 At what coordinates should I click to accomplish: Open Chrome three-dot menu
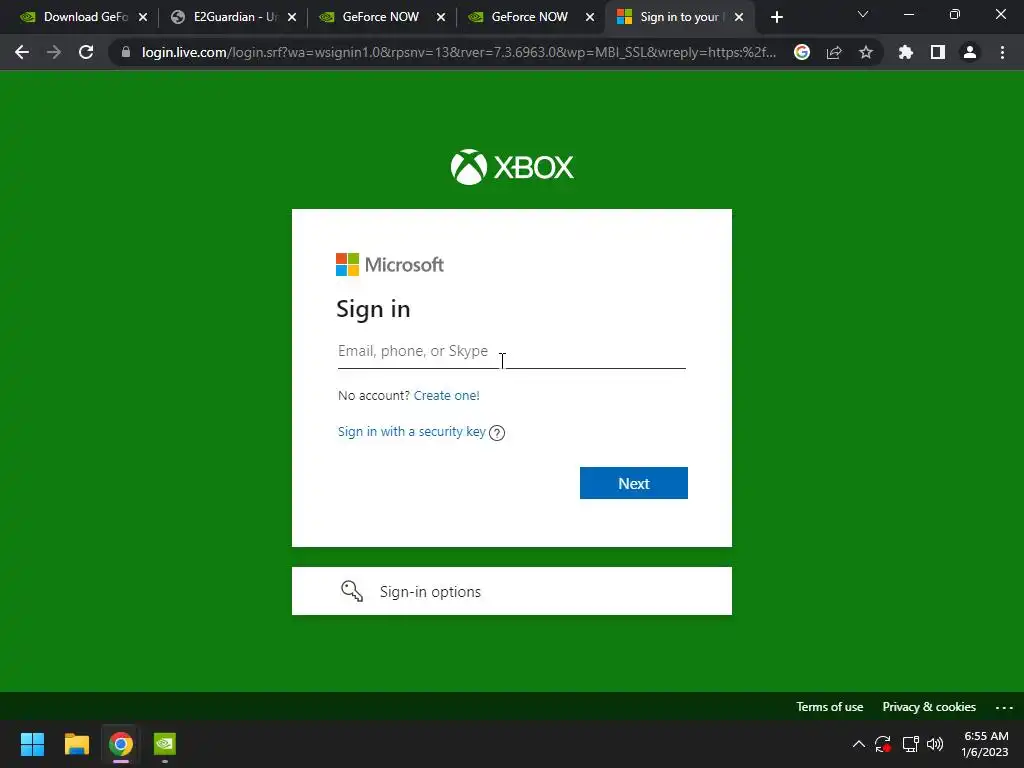pos(1002,52)
